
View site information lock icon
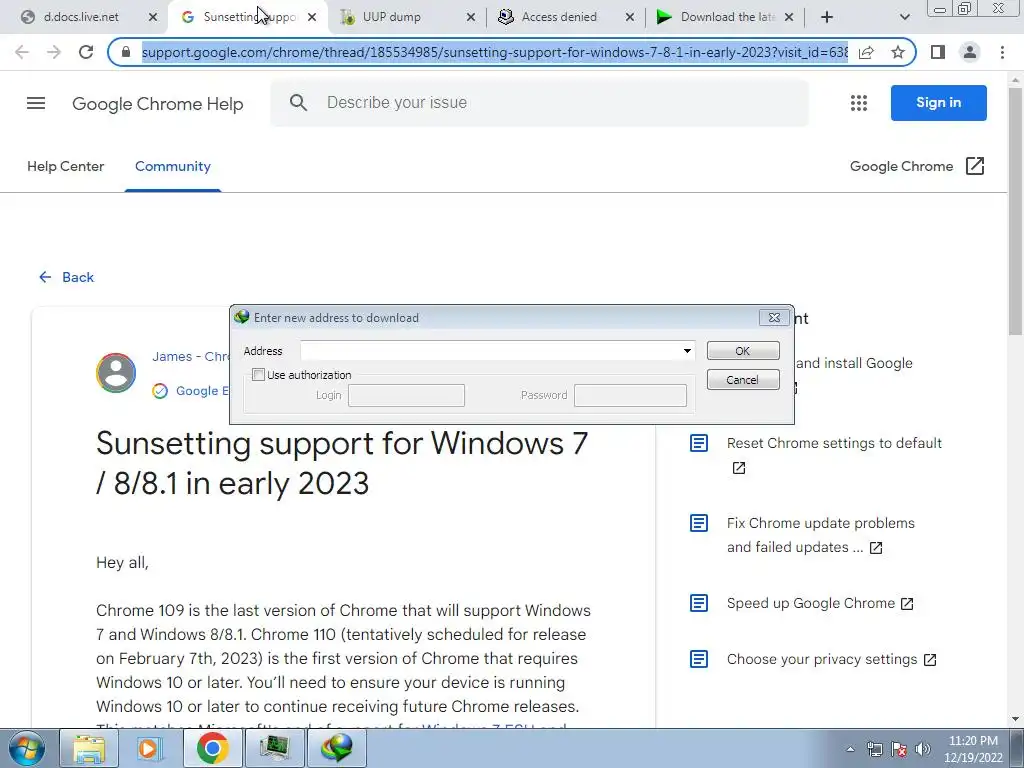point(126,52)
